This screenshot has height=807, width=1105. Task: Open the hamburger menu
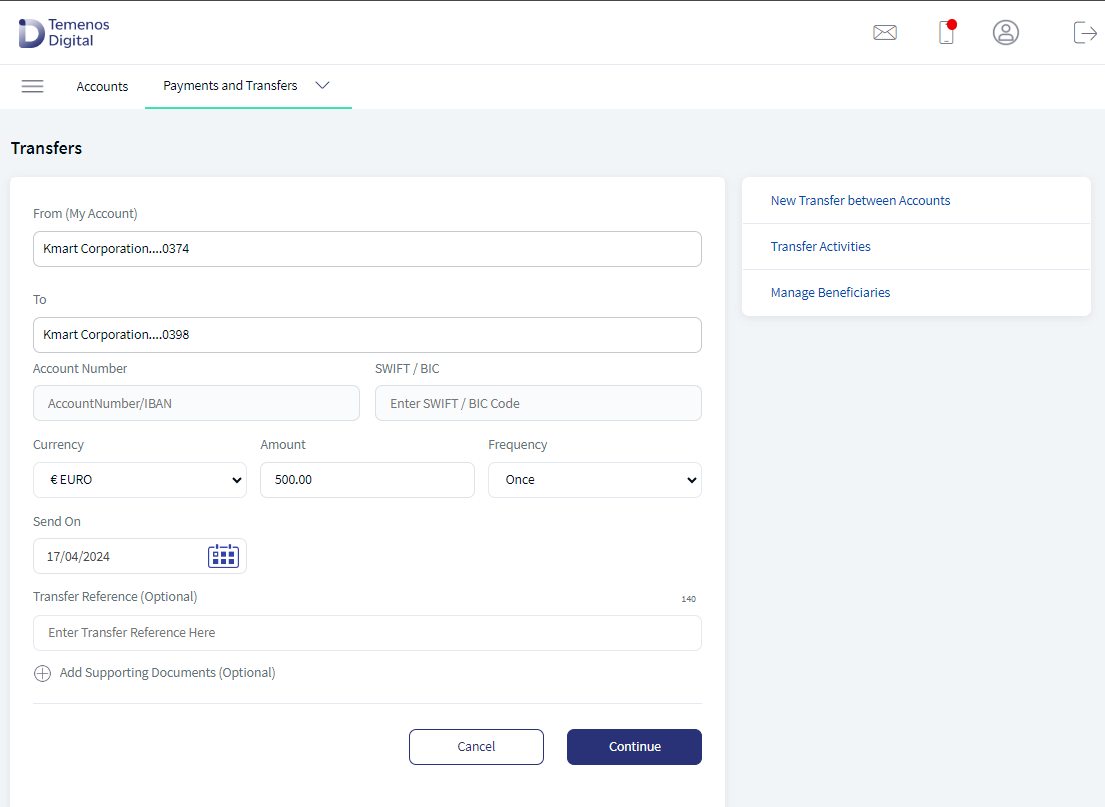32,86
